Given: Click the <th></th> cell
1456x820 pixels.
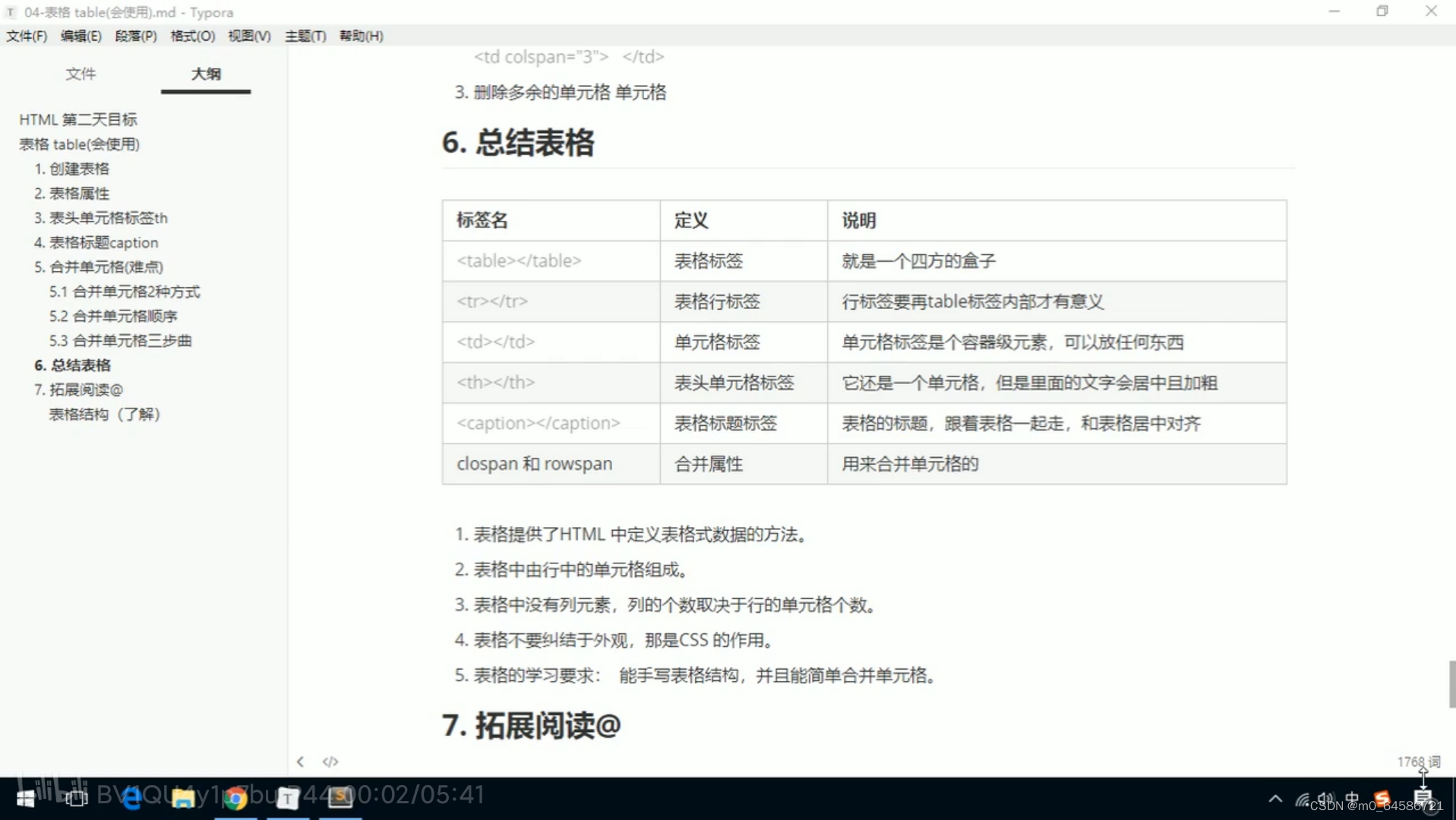Looking at the screenshot, I should click(551, 383).
